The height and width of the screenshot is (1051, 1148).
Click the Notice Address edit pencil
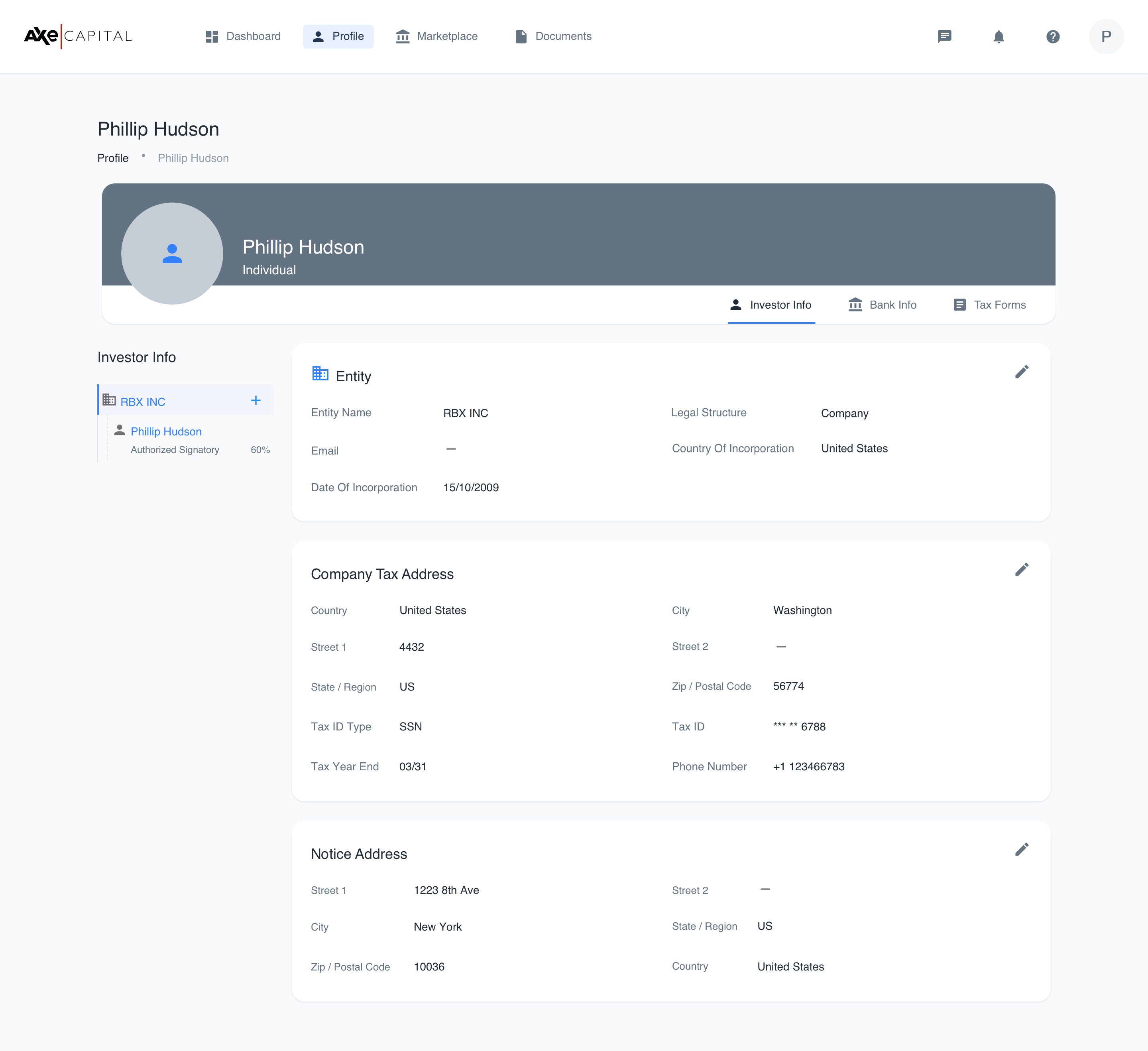(x=1022, y=849)
